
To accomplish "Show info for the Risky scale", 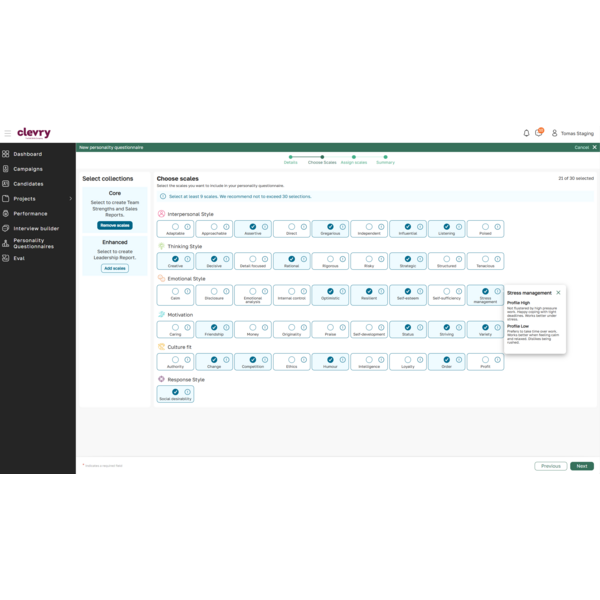I will [x=381, y=259].
